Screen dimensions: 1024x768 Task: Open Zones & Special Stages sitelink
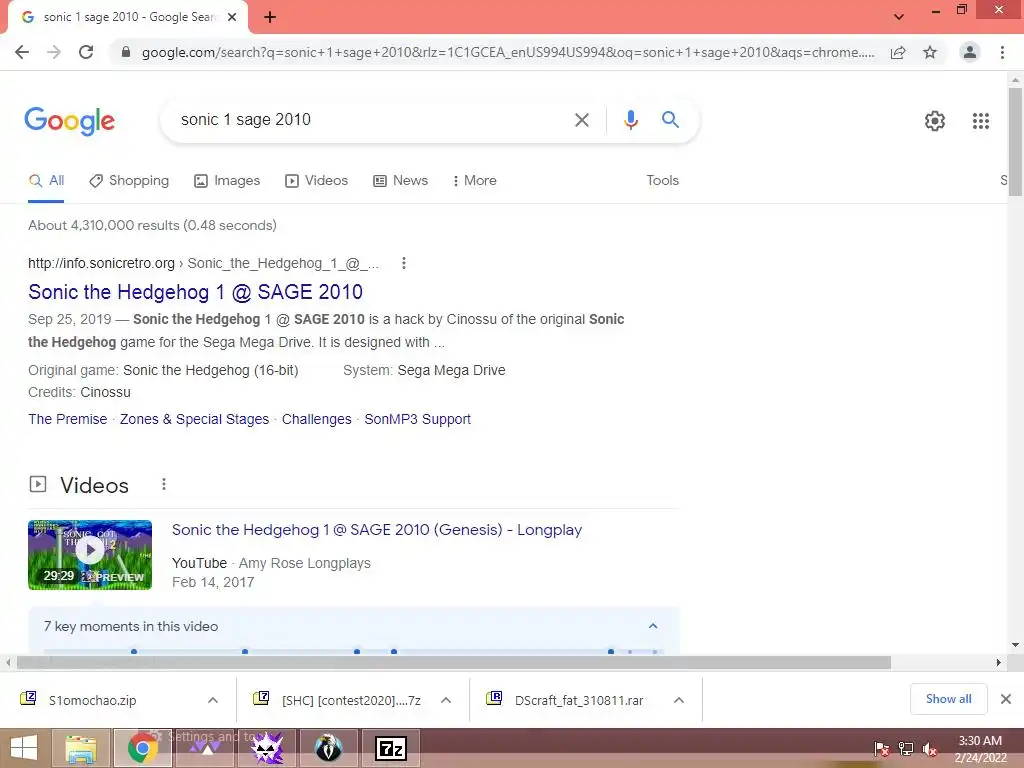point(194,419)
